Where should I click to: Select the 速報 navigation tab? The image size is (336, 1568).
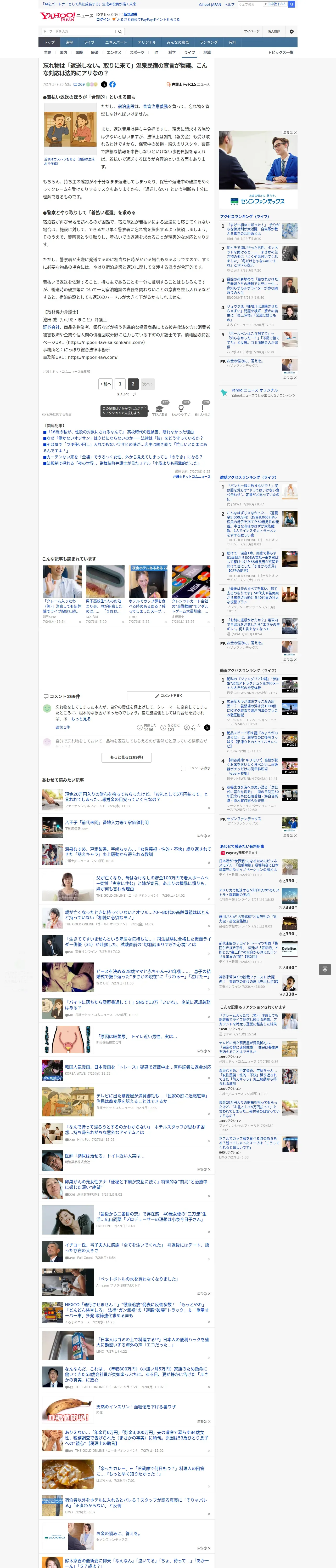pos(69,43)
